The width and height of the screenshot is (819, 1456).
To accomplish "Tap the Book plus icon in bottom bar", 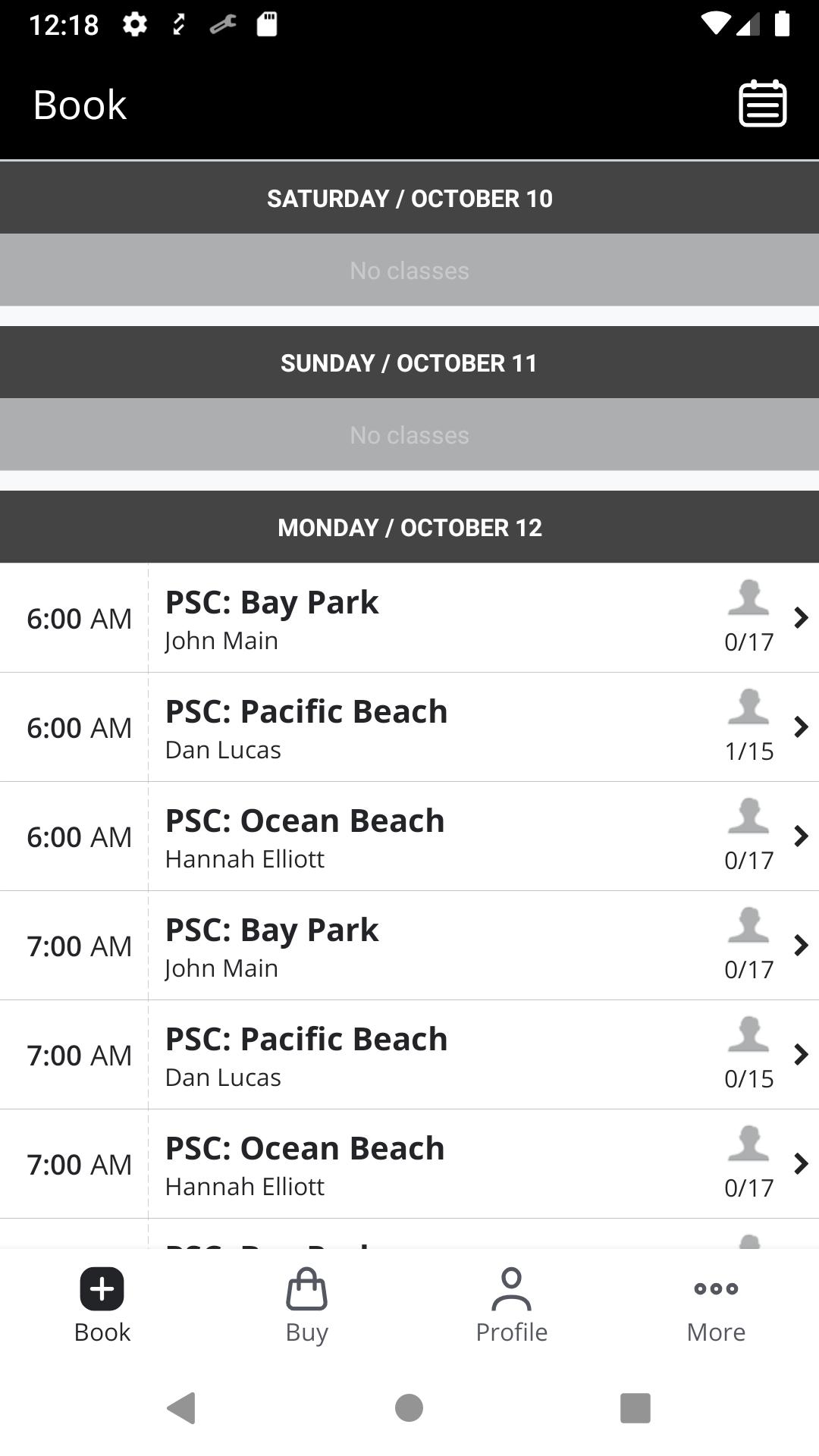I will (102, 1288).
